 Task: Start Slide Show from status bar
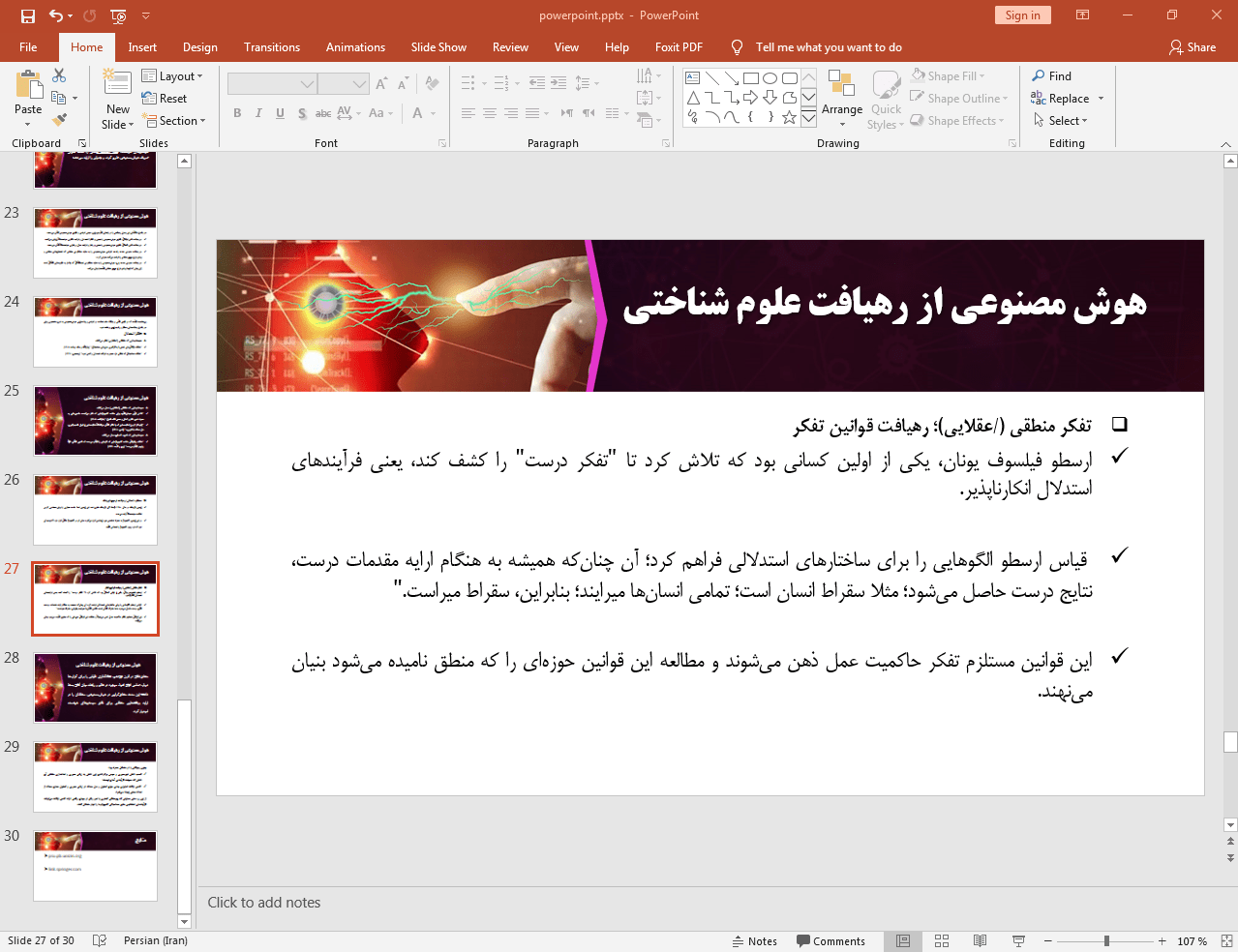(x=1018, y=941)
